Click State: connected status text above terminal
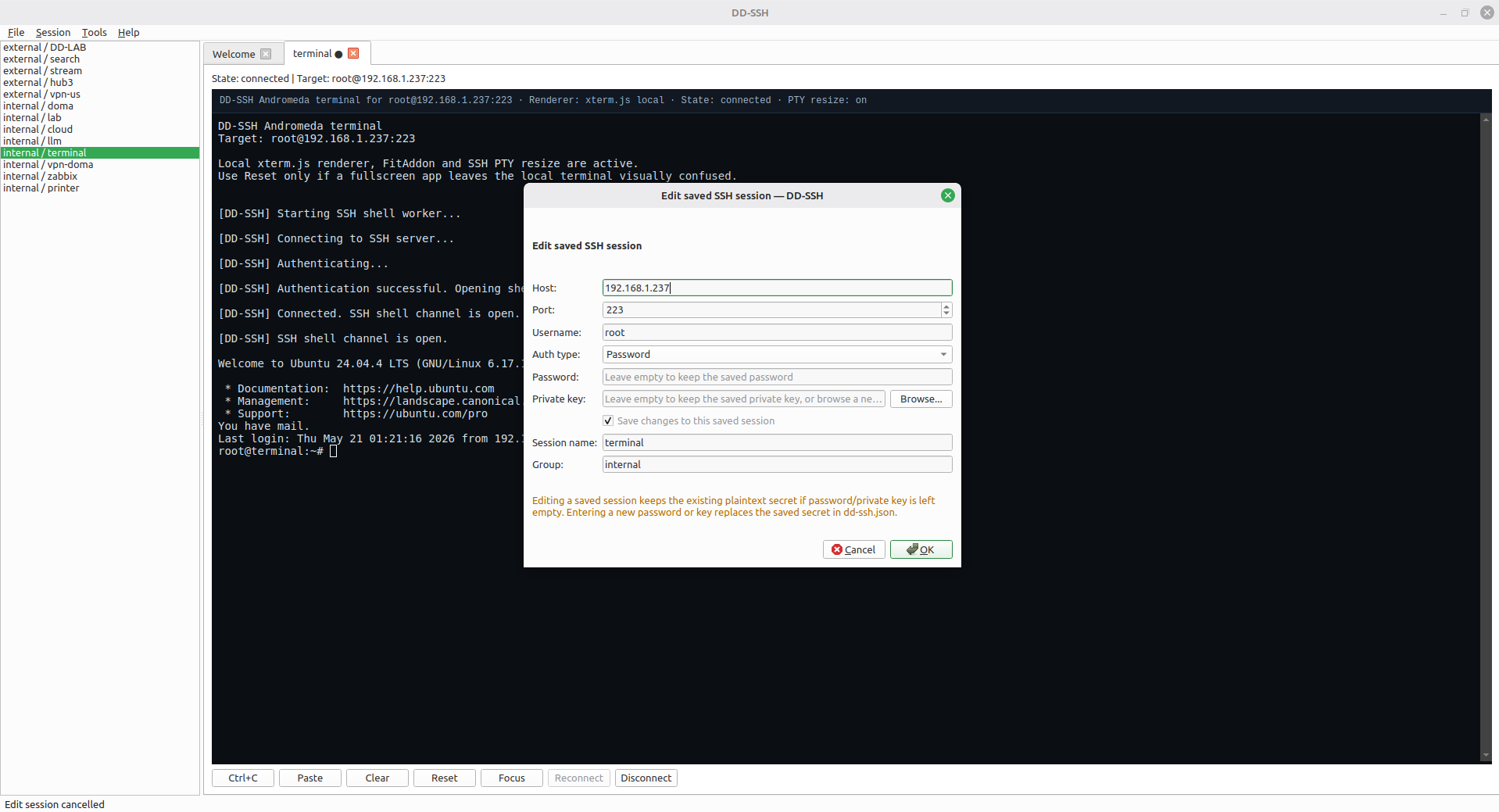Viewport: 1499px width, 812px height. pyautogui.click(x=250, y=79)
